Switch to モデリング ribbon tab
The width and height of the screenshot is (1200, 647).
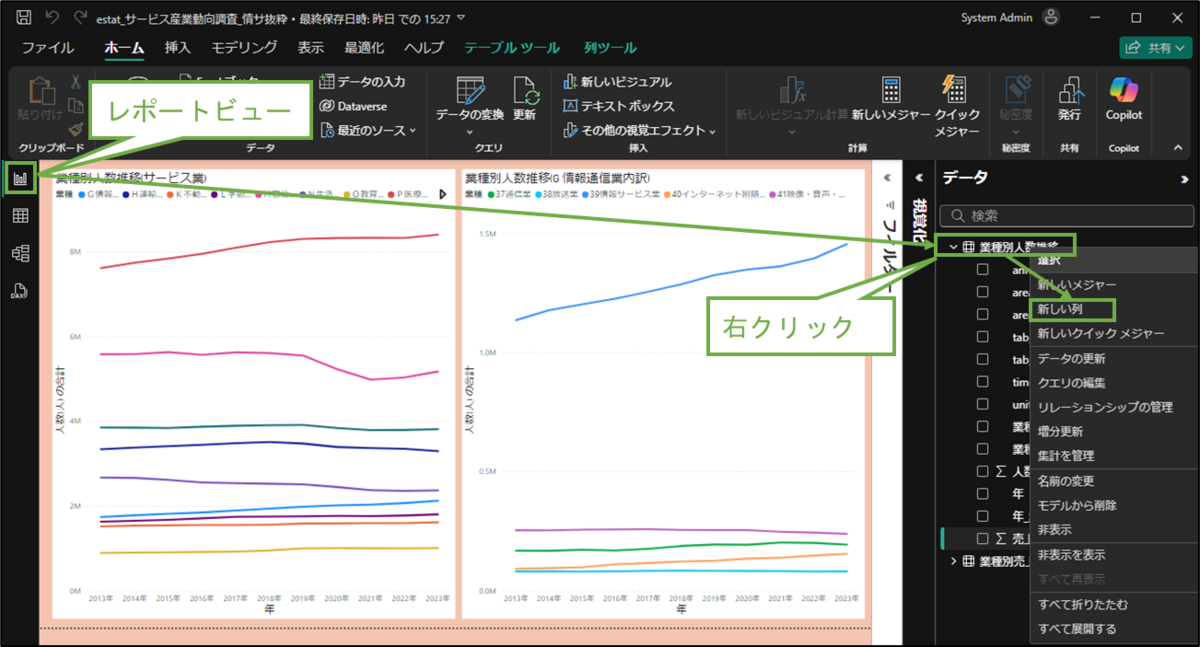point(244,47)
